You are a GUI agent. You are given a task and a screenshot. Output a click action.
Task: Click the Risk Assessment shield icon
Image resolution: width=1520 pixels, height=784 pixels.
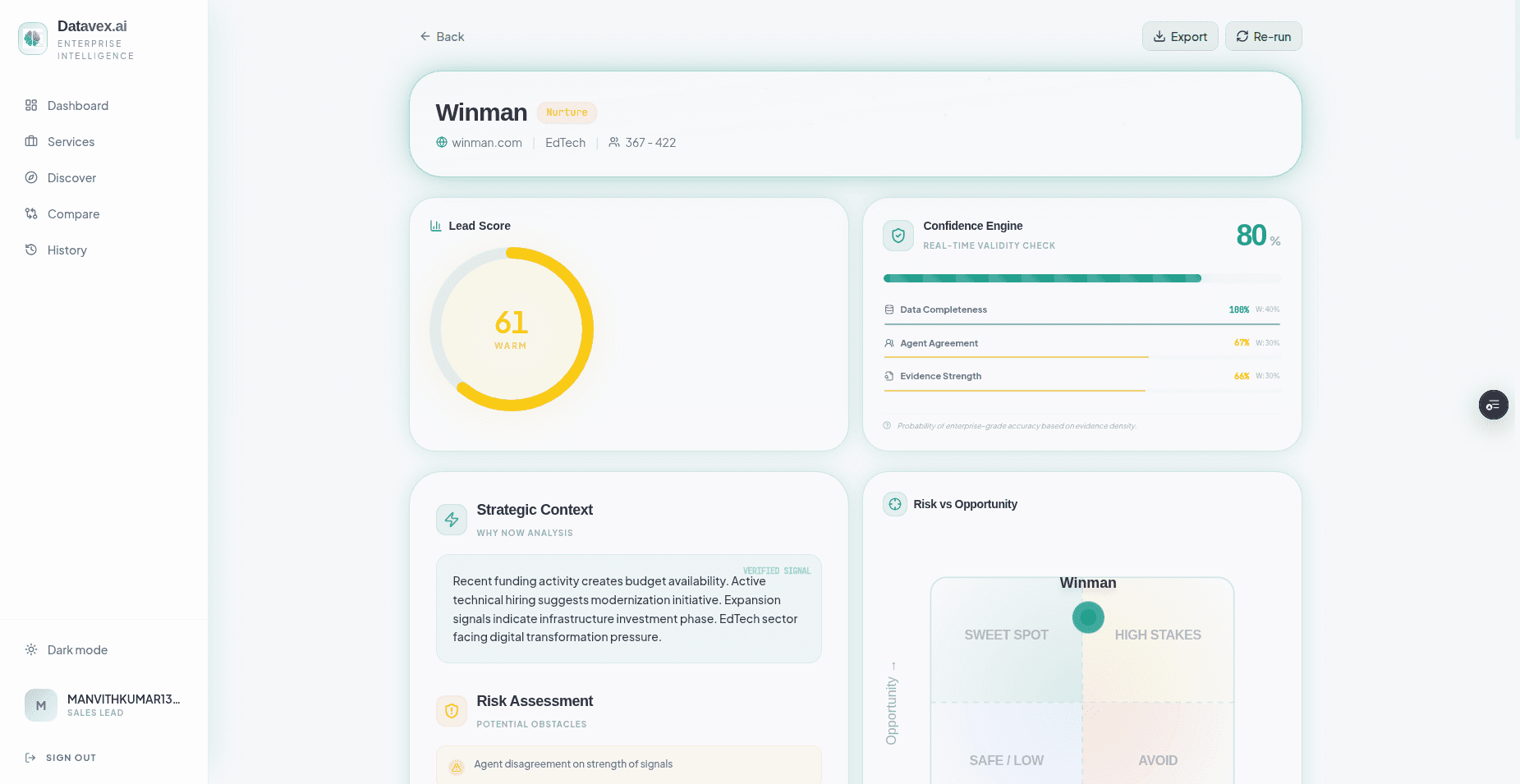pos(452,711)
